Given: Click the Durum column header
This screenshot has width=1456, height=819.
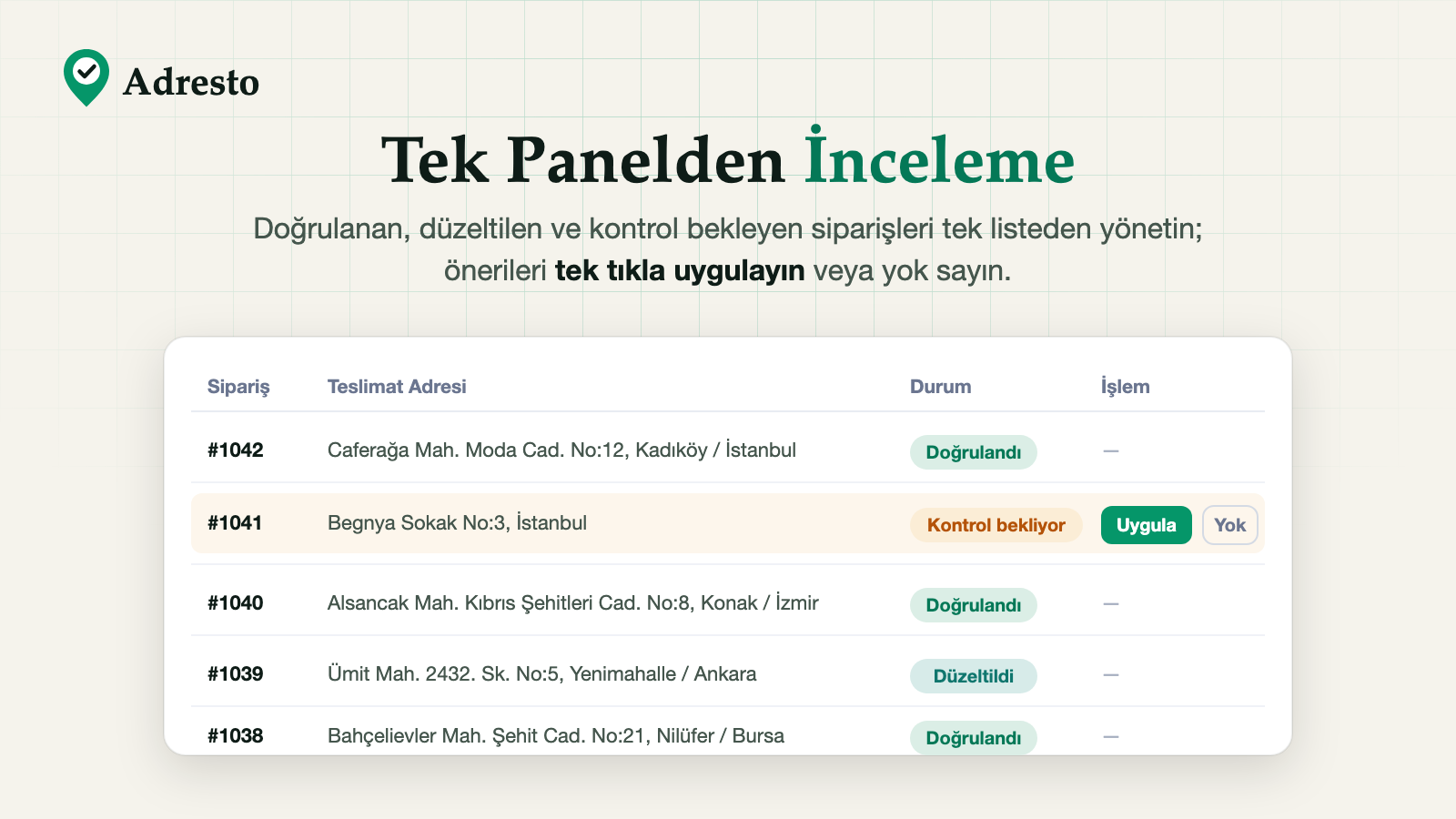Looking at the screenshot, I should [941, 387].
